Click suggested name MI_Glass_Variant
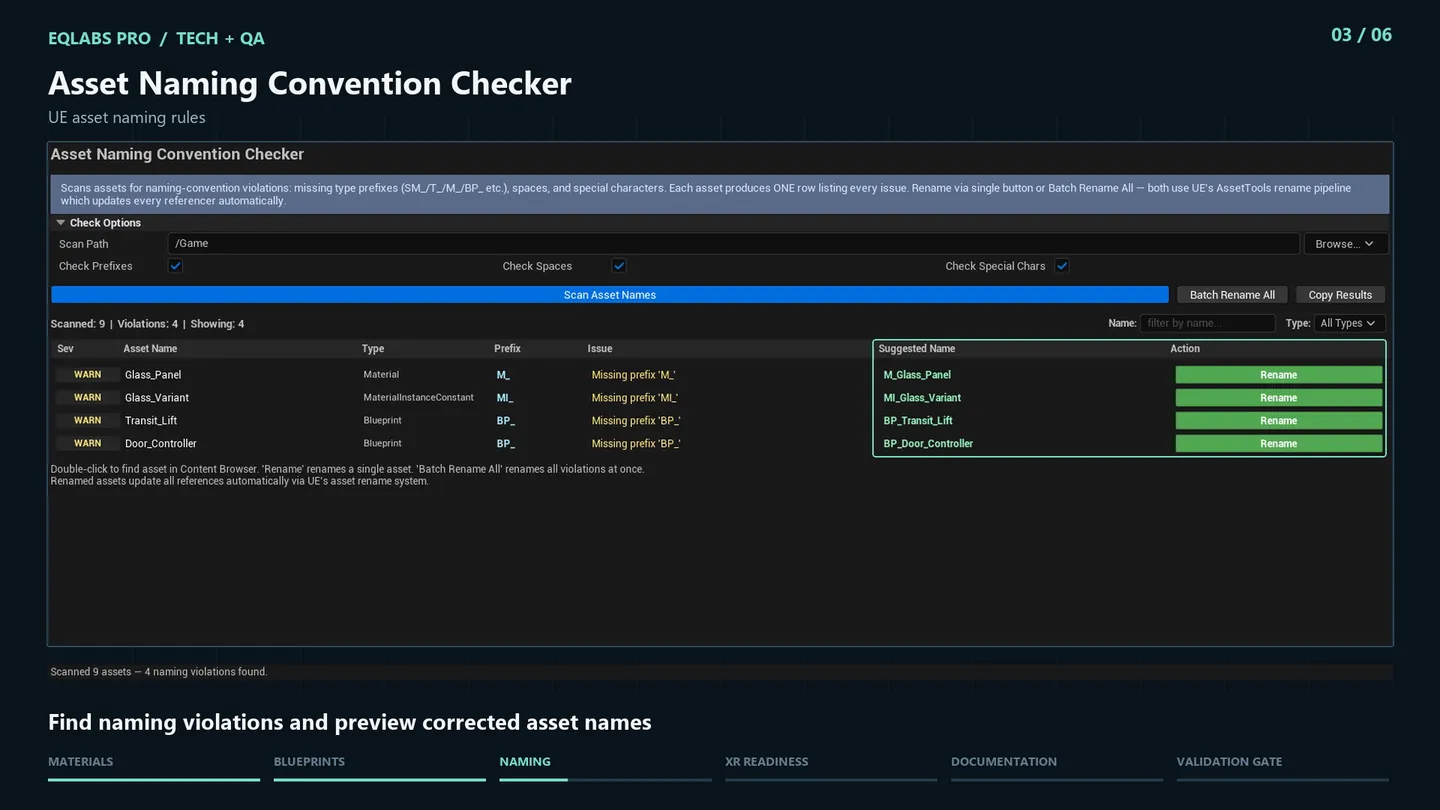 pyautogui.click(x=922, y=398)
